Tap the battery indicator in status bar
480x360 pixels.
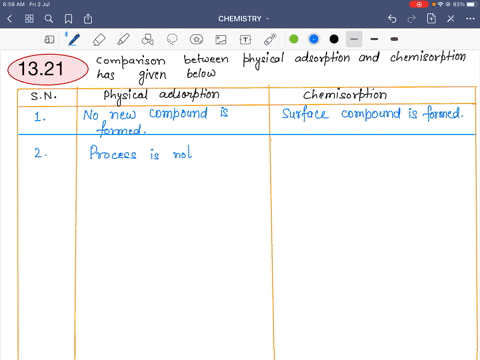(472, 4)
